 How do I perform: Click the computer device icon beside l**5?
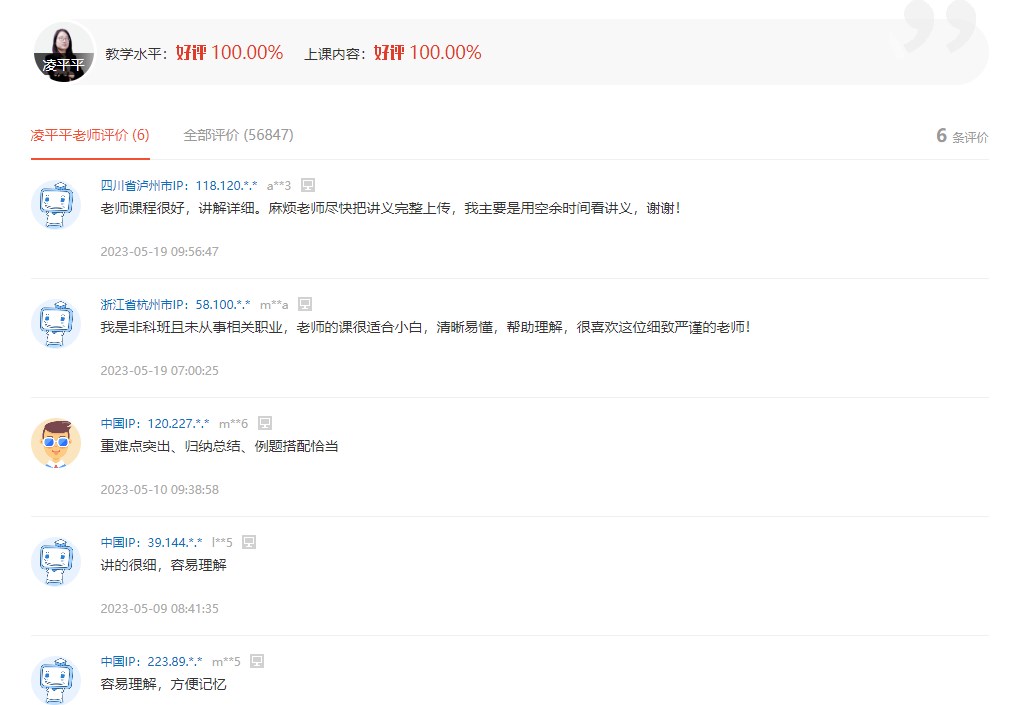click(x=249, y=543)
